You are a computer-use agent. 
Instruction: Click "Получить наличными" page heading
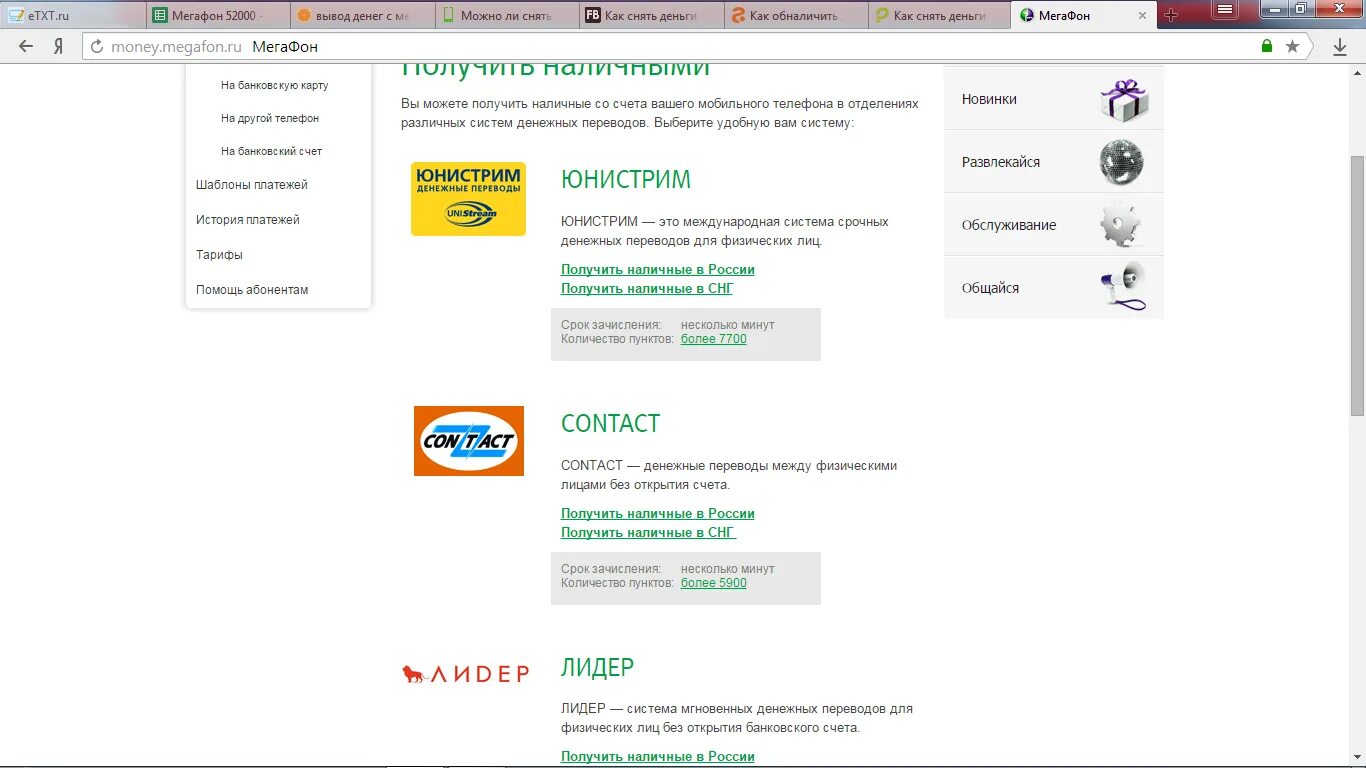pyautogui.click(x=555, y=68)
